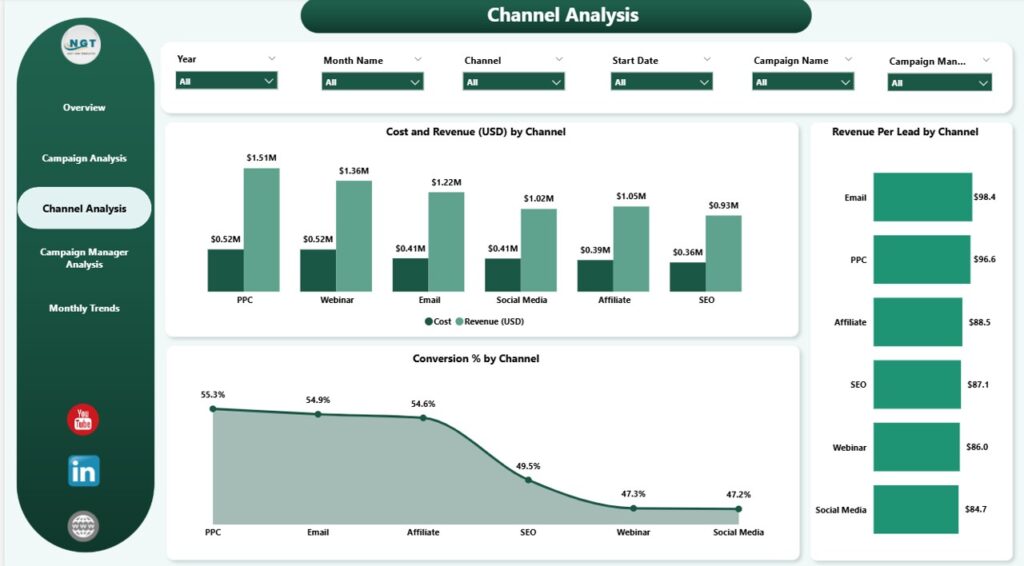Click the SEO 49.5% conversion data point
This screenshot has height=566, width=1024.
[x=528, y=480]
